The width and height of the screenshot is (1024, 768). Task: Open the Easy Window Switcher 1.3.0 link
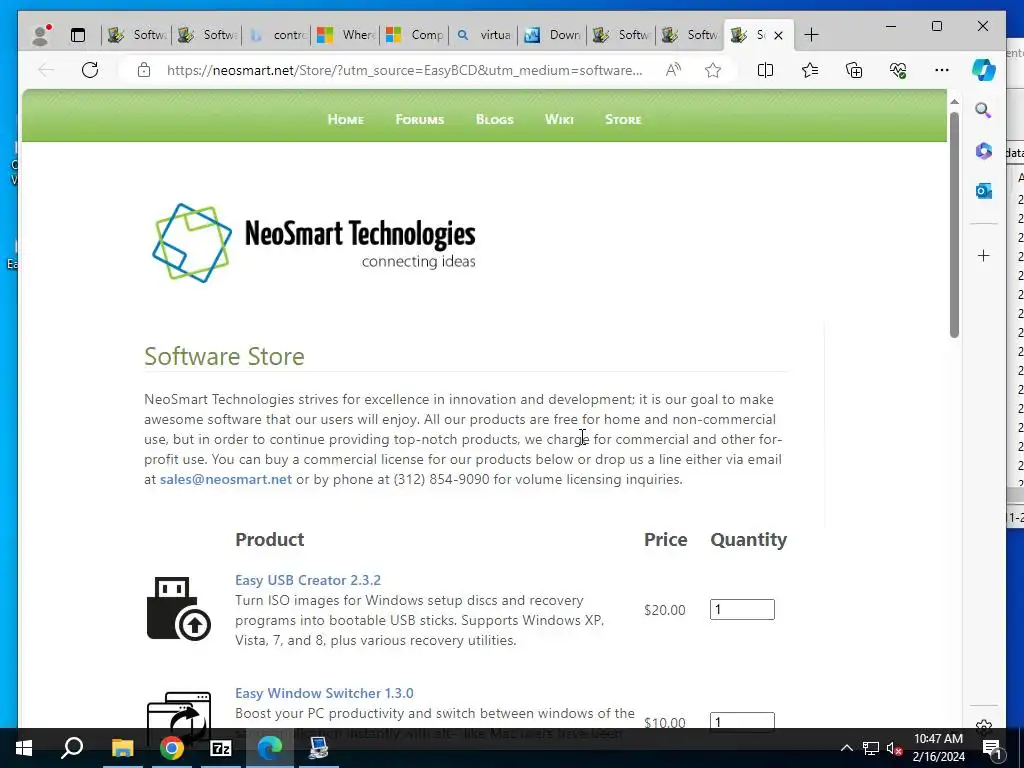[x=324, y=693]
